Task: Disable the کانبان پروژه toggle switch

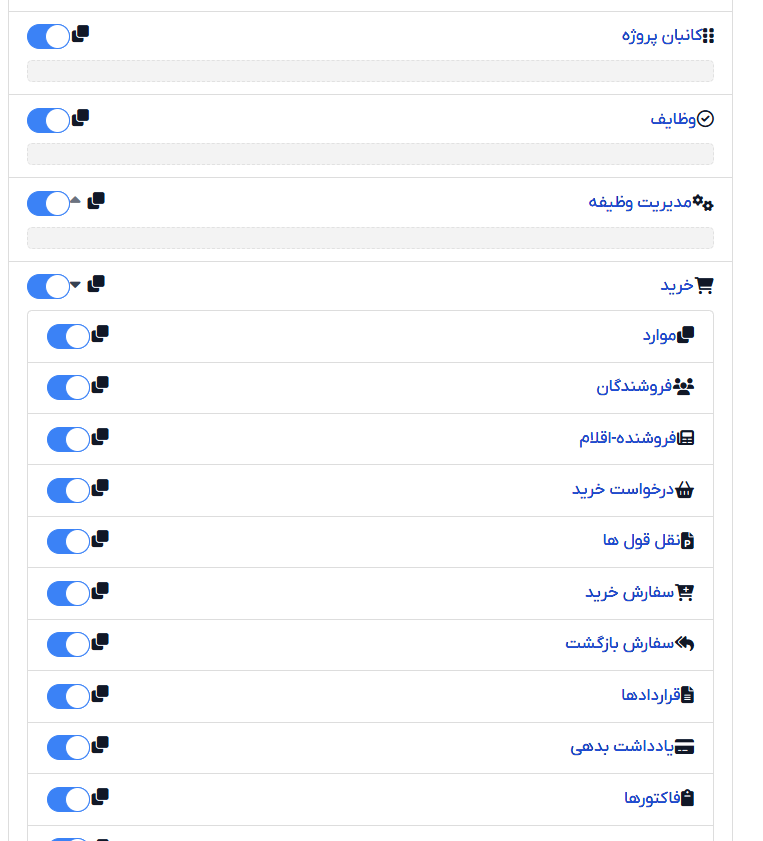Action: 48,36
